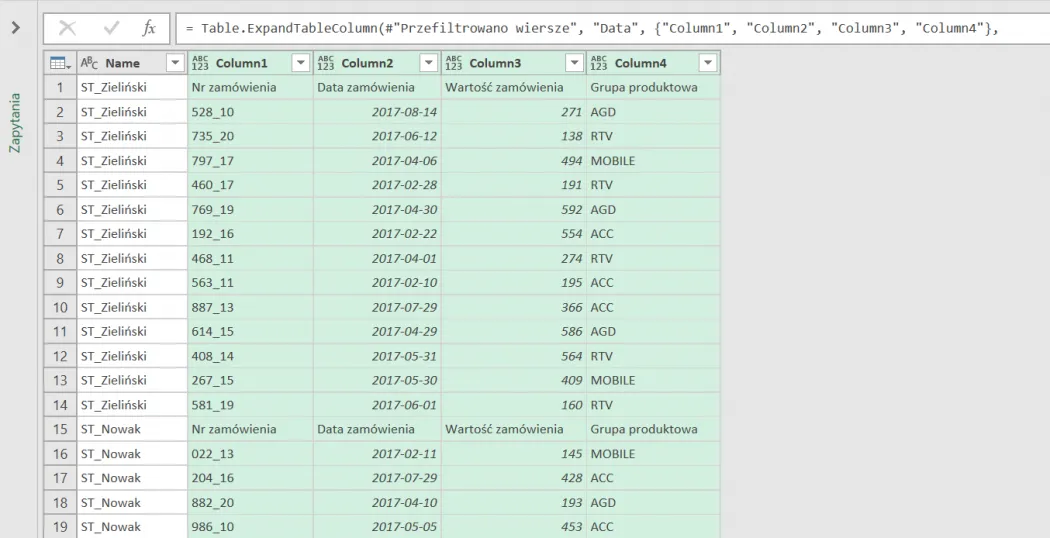The width and height of the screenshot is (1050, 538).
Task: Expand the filter dropdown of Column2
Action: click(428, 64)
